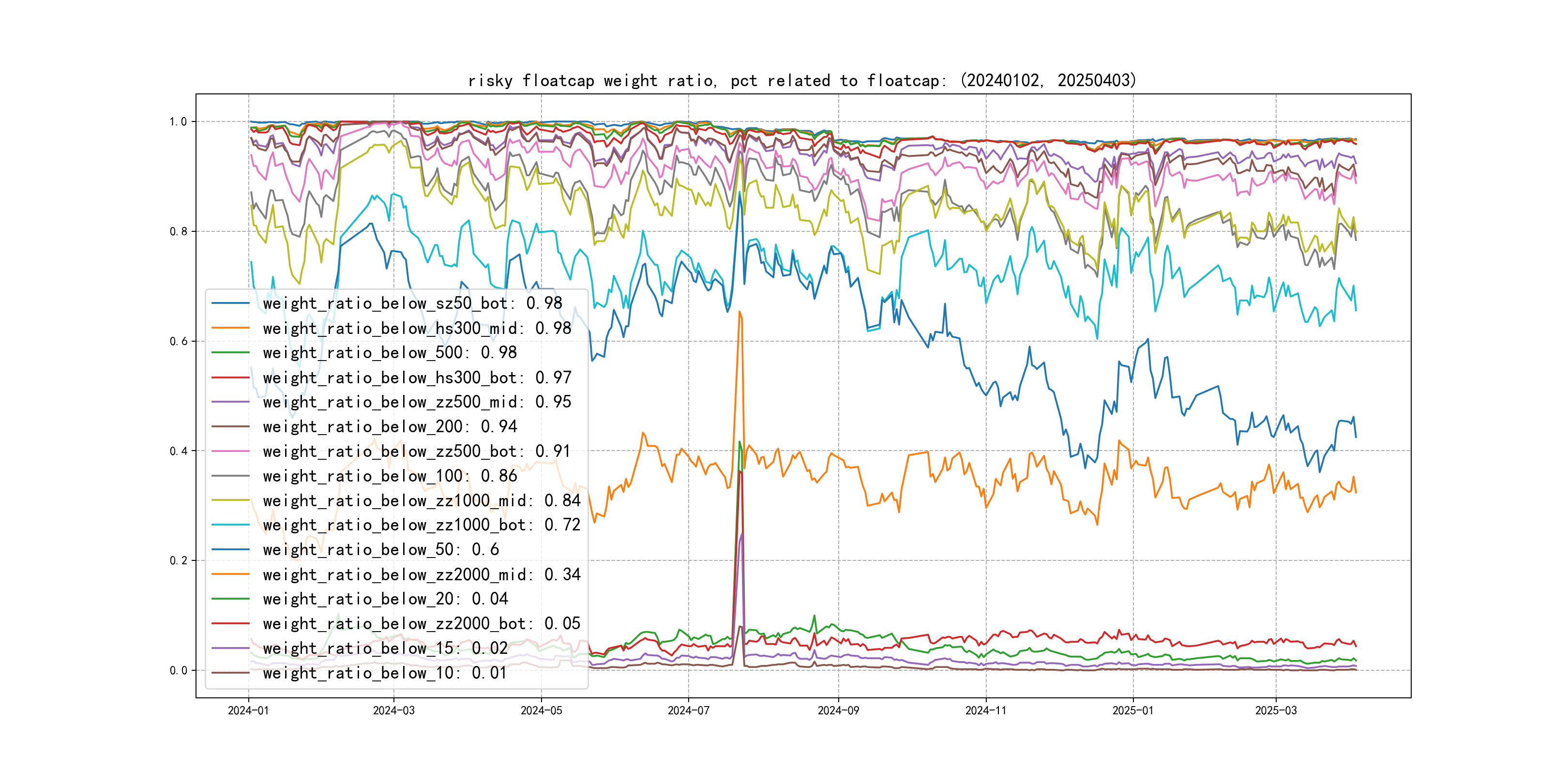Screen dimensions: 1568x784
Task: Click the 0.4 y-axis tick label
Action: click(x=178, y=451)
